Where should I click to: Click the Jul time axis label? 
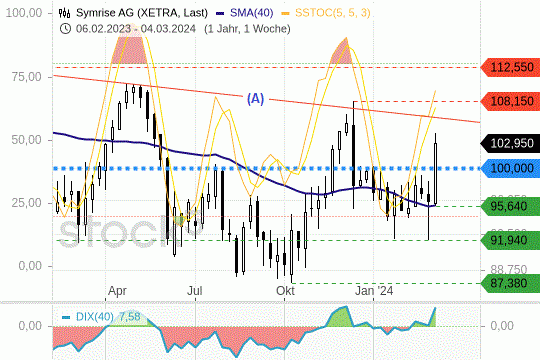coord(195,291)
